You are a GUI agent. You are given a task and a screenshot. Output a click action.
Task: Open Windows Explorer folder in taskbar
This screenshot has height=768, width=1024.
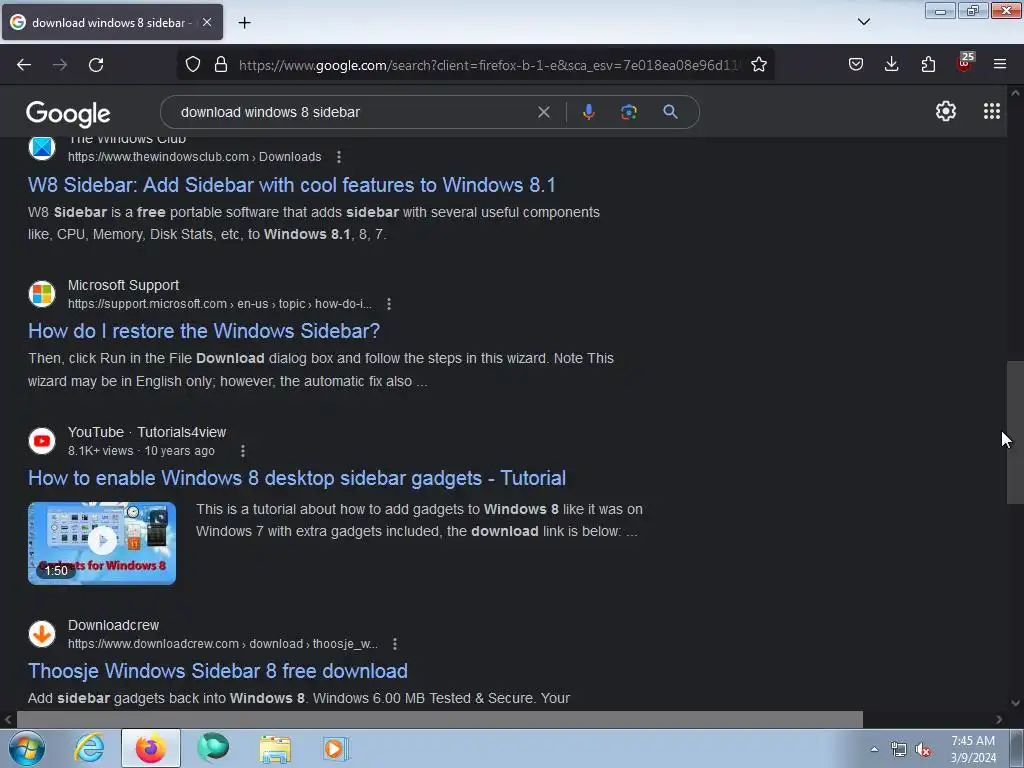(275, 748)
